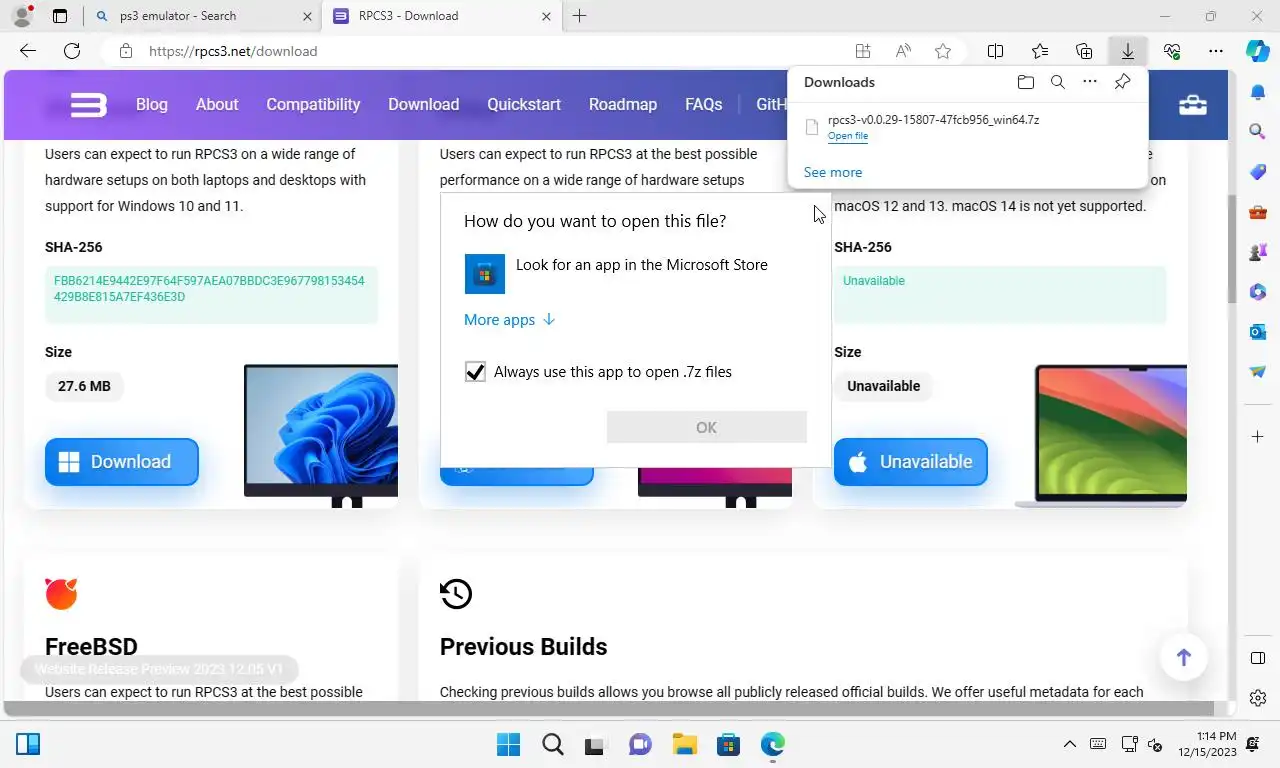Click the address bar URL
Screen dimensions: 1280x768
click(233, 51)
